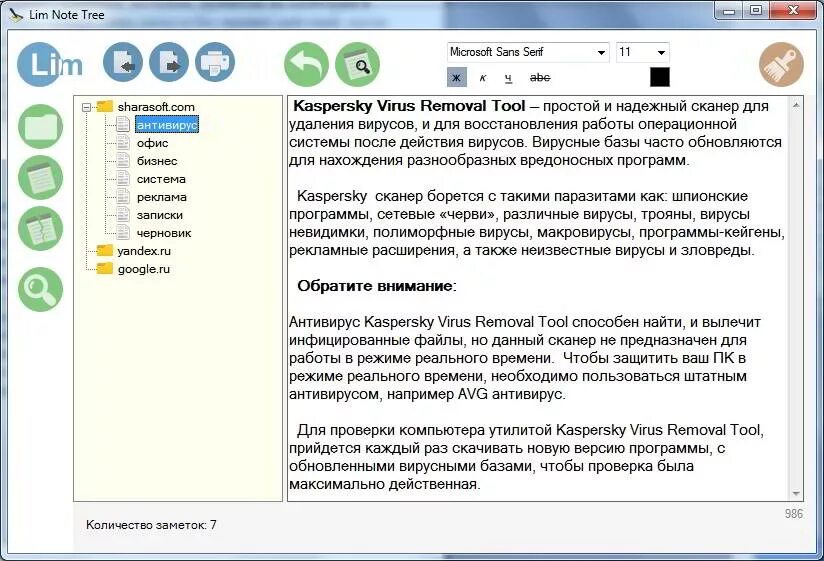824x561 pixels.
Task: Close the Lim Note Tree window
Action: click(794, 11)
